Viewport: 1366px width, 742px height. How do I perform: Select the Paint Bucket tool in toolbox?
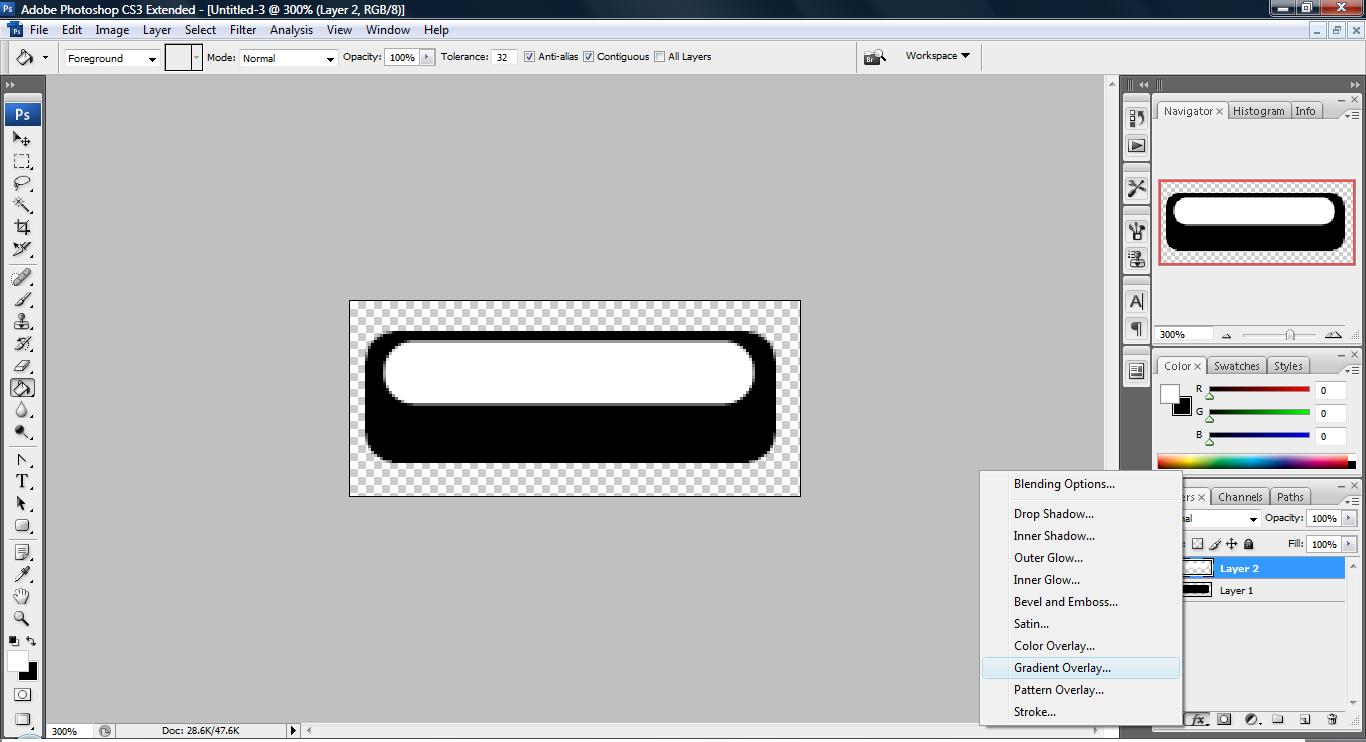[22, 388]
